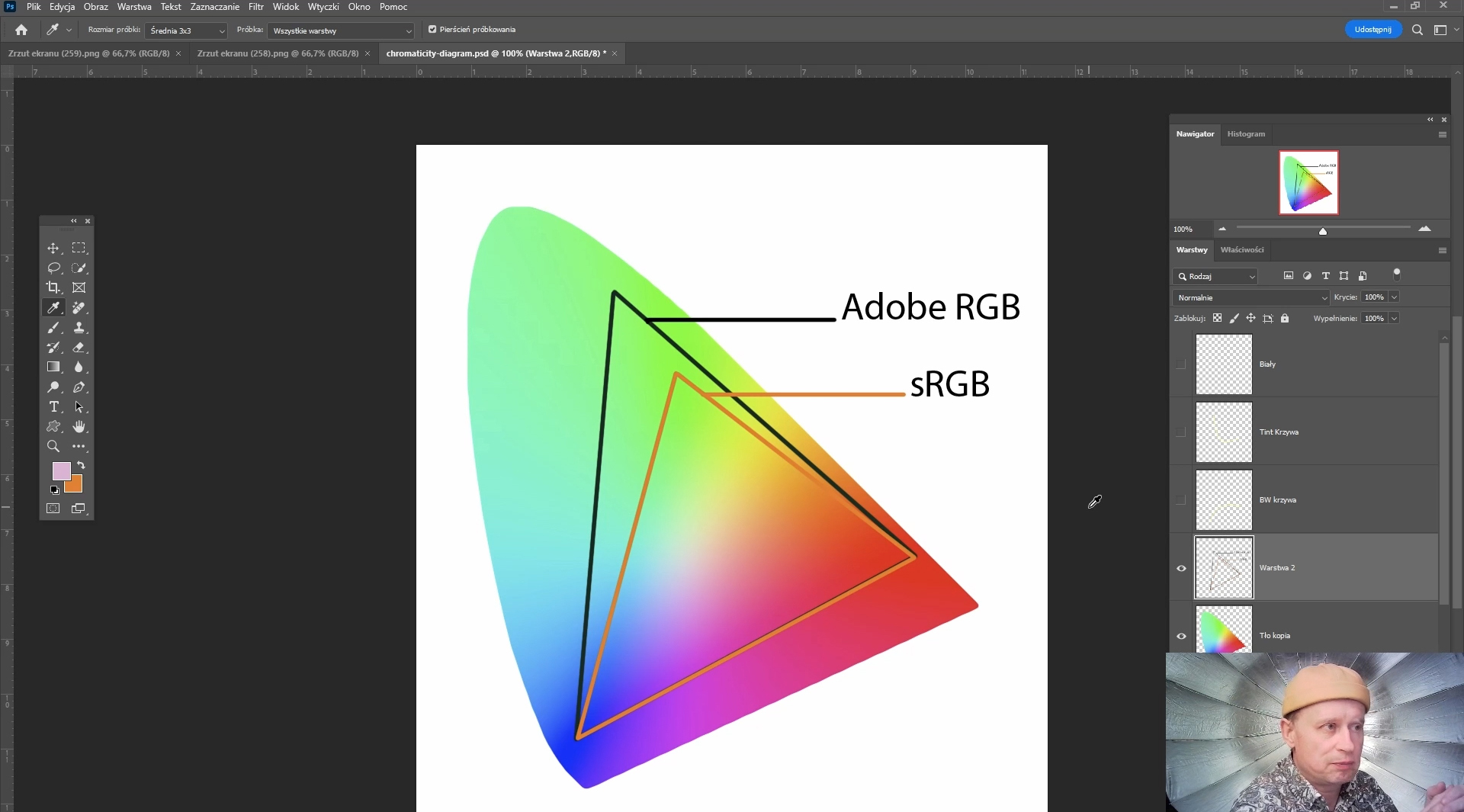Filter layers by shape layers

[1344, 276]
